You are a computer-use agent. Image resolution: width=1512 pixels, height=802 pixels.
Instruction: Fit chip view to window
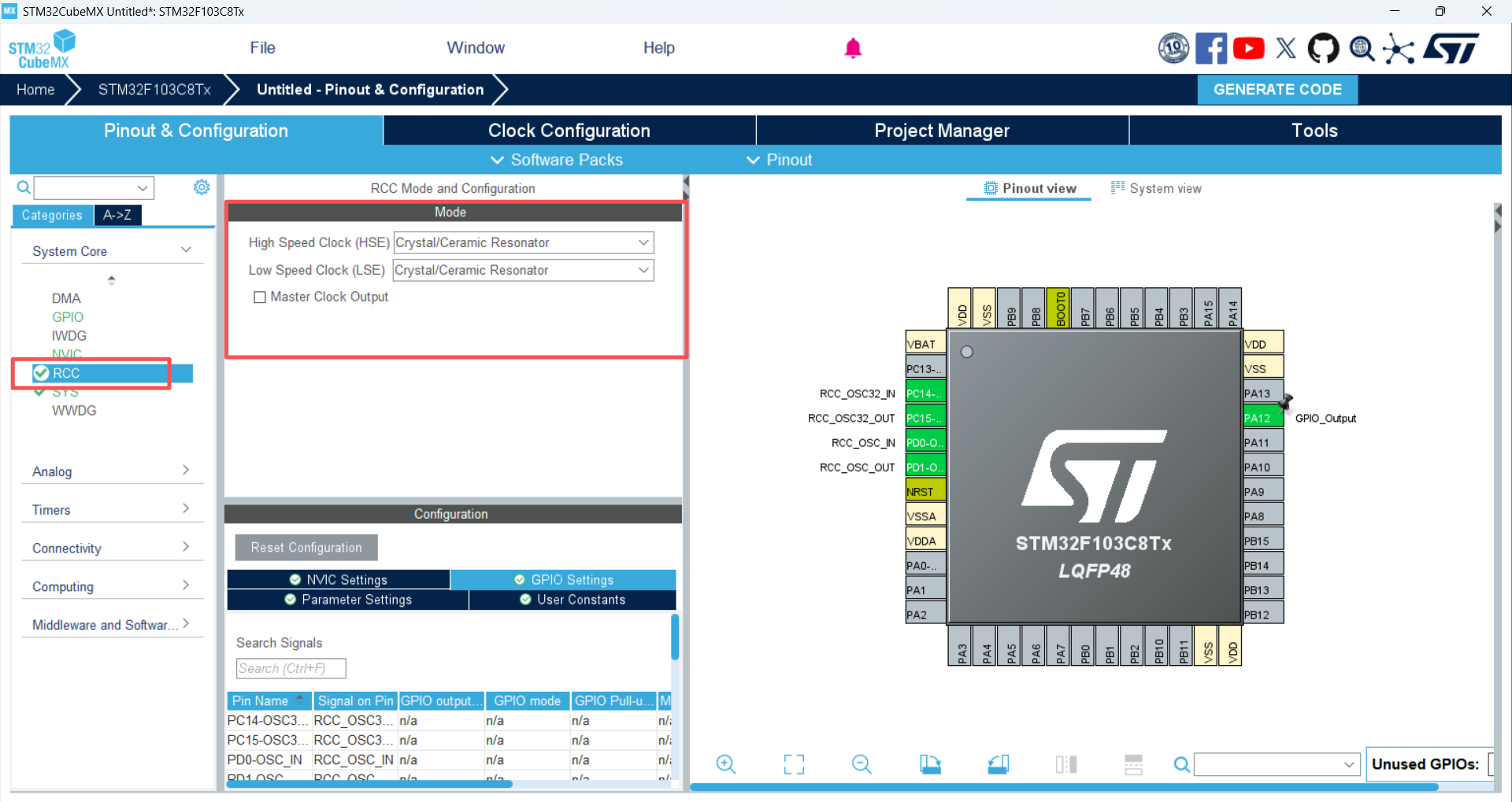click(x=794, y=764)
